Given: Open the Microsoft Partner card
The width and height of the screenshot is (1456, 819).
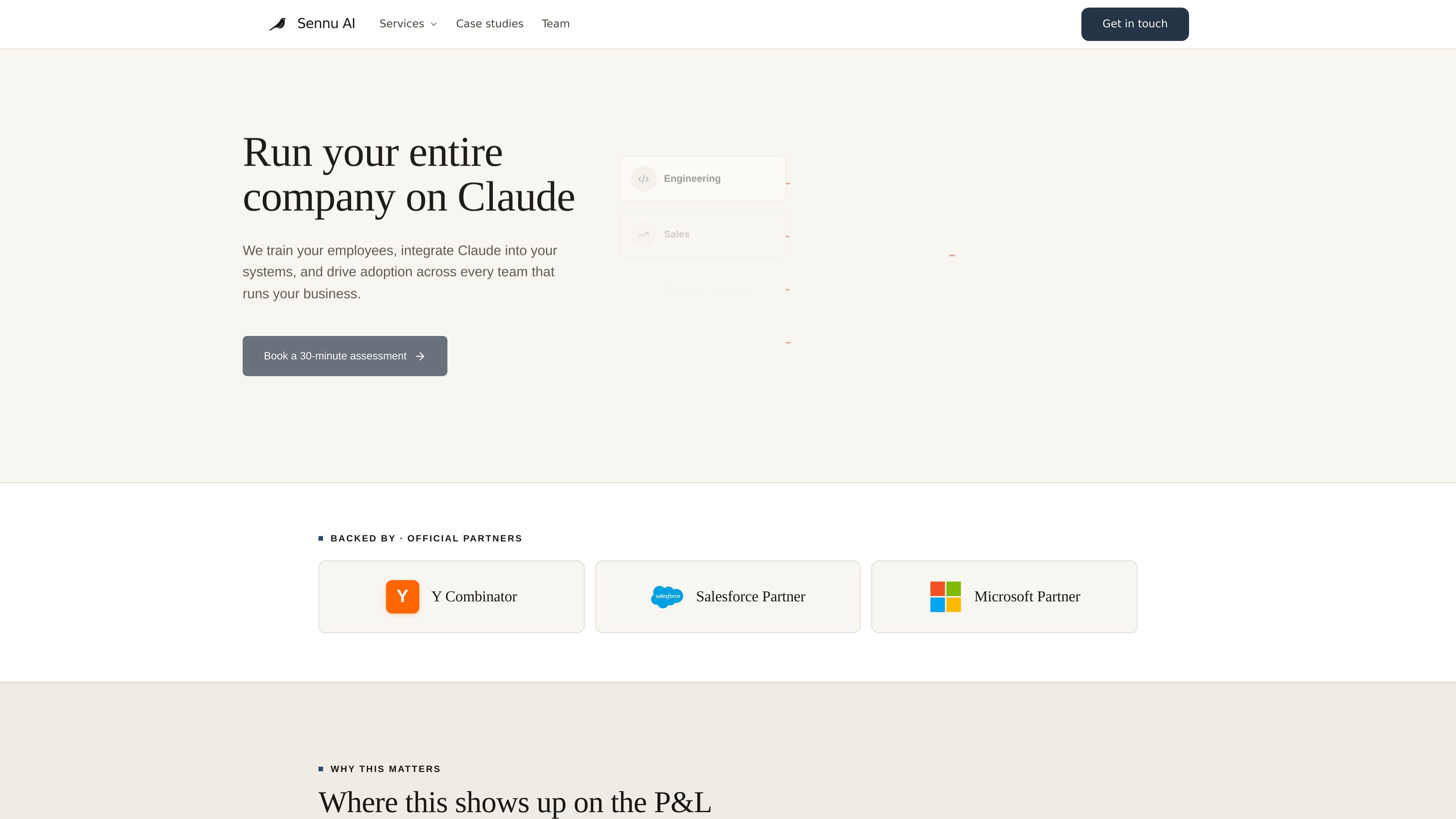Looking at the screenshot, I should pyautogui.click(x=1004, y=596).
